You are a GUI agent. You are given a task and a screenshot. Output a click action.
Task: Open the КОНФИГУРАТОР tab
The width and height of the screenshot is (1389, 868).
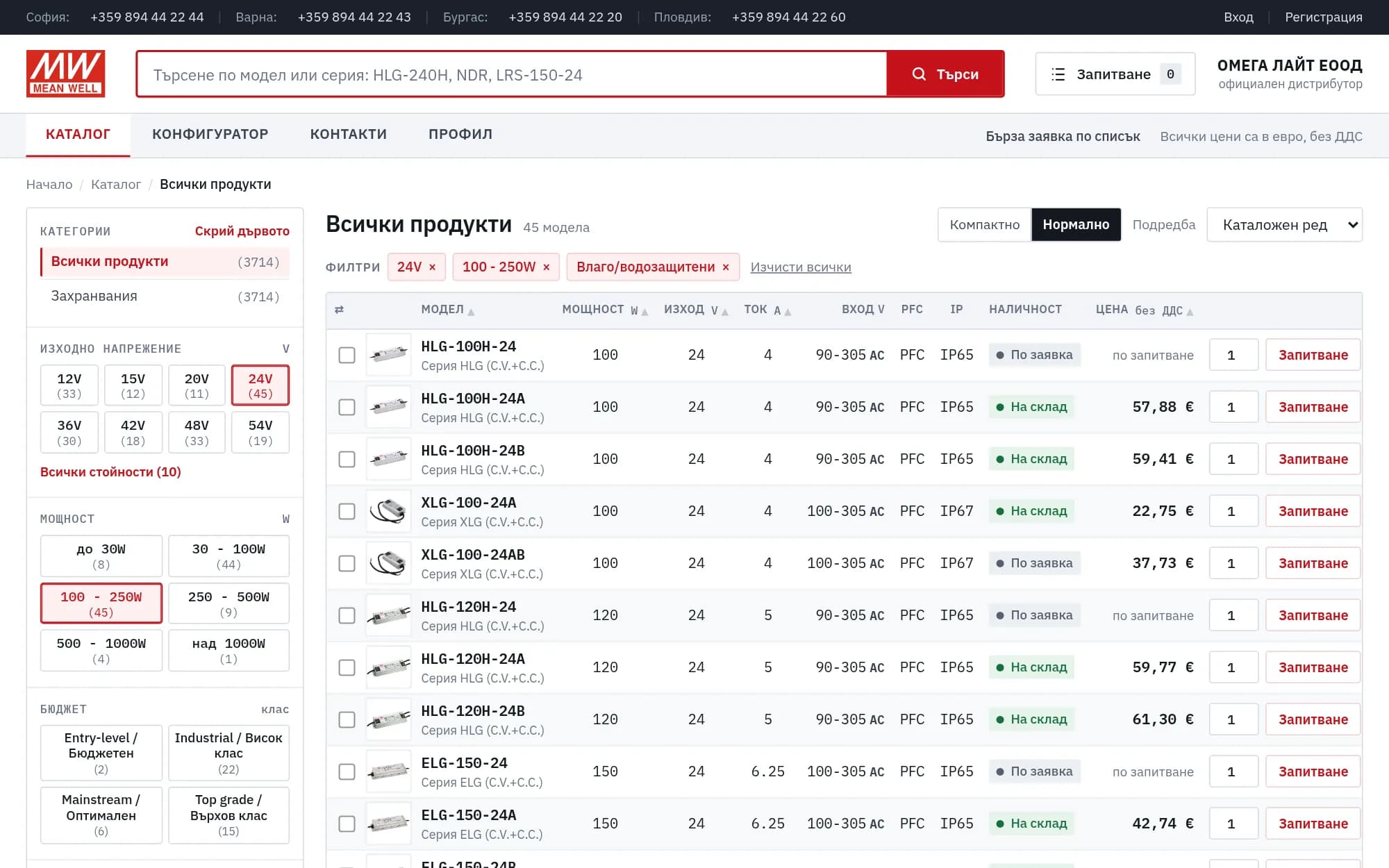click(x=210, y=135)
